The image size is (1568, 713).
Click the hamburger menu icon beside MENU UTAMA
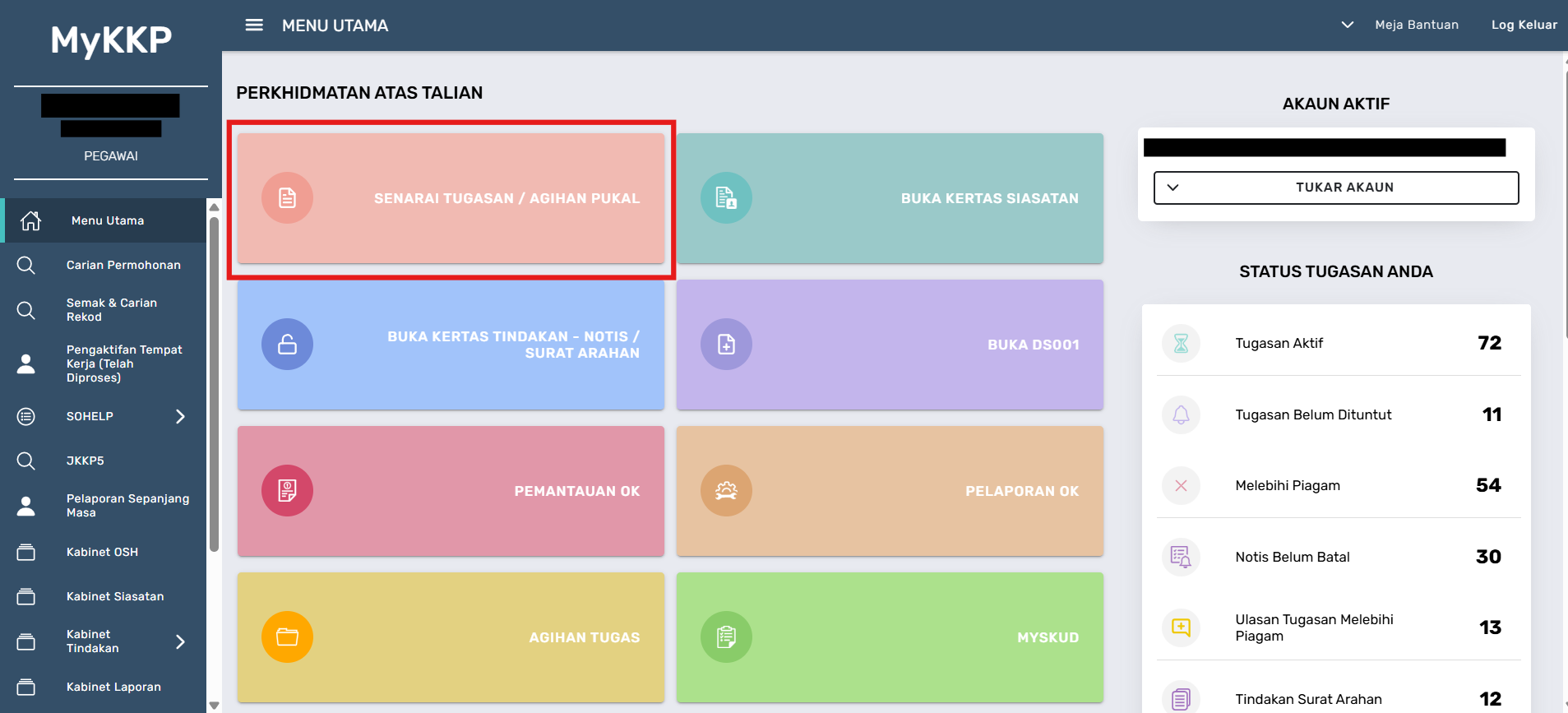[254, 25]
